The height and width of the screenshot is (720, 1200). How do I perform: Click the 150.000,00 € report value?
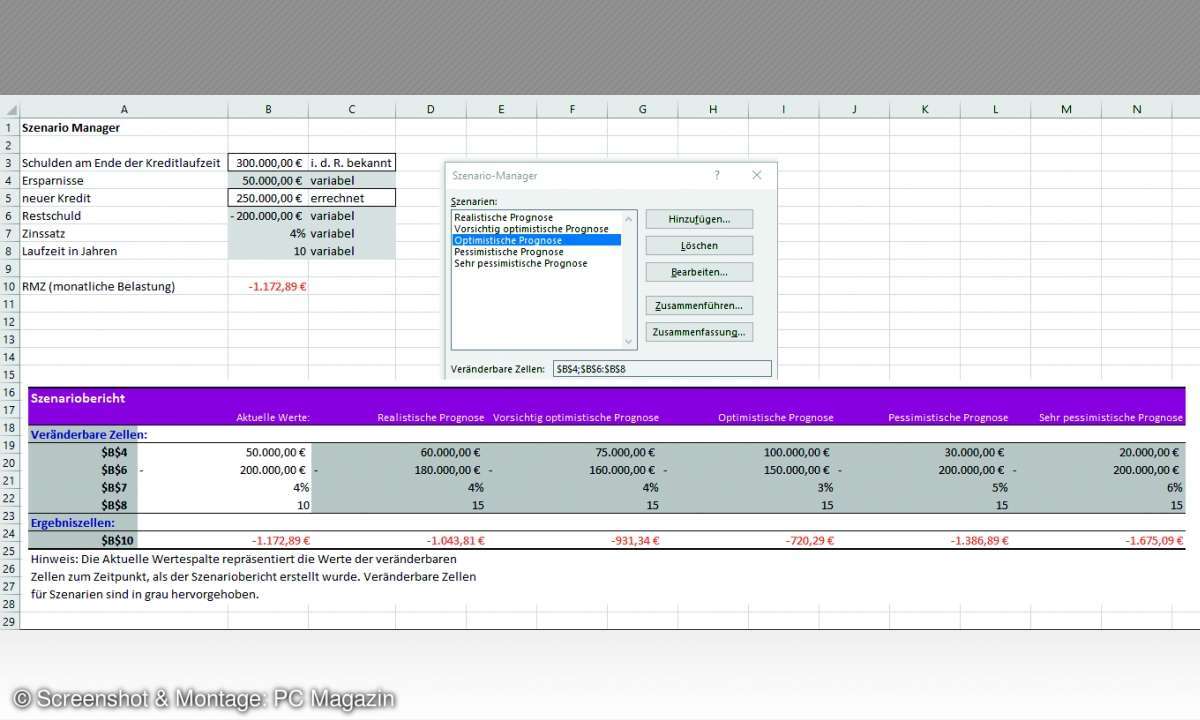[797, 470]
